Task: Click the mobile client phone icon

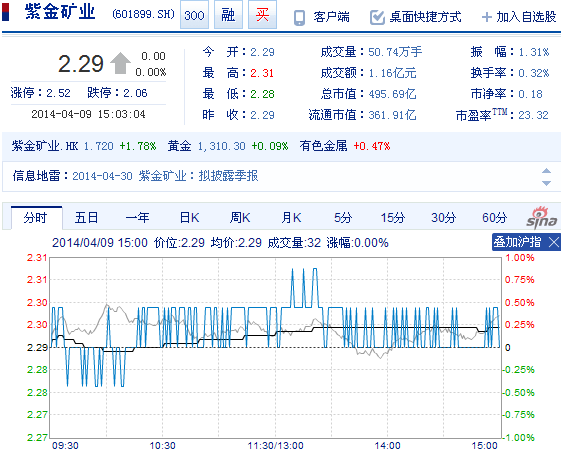Action: click(299, 18)
